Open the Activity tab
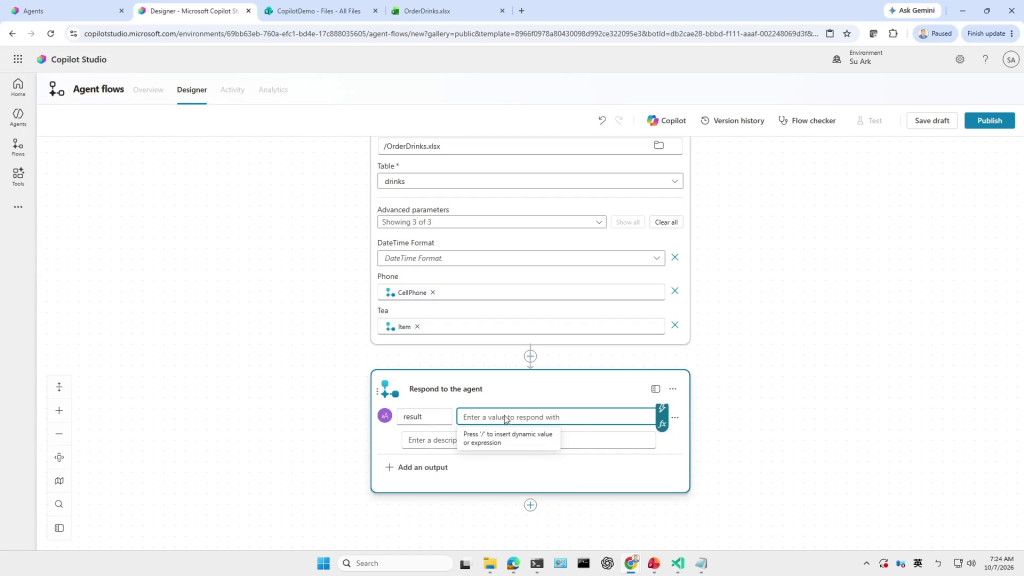Viewport: 1024px width, 576px height. pos(232,89)
